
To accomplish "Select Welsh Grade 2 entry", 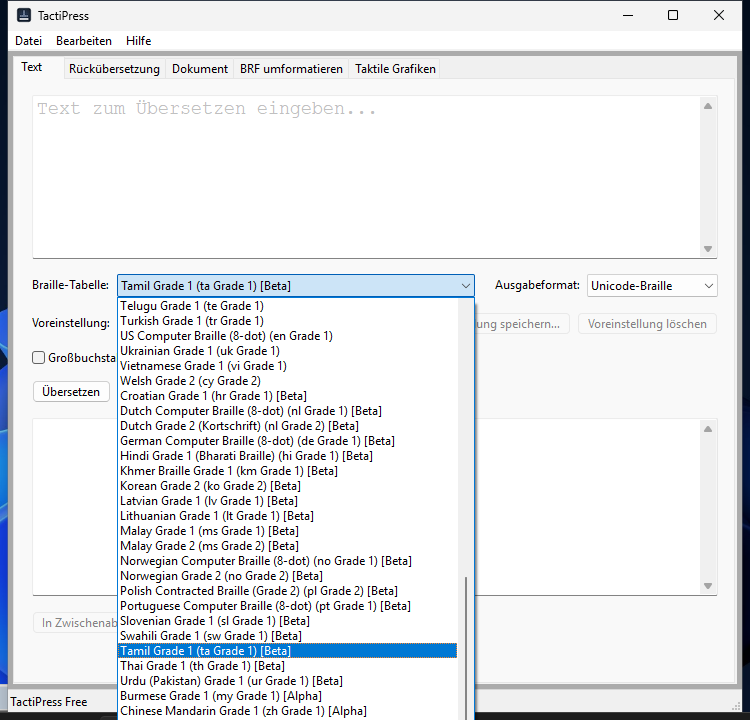I will pyautogui.click(x=287, y=381).
